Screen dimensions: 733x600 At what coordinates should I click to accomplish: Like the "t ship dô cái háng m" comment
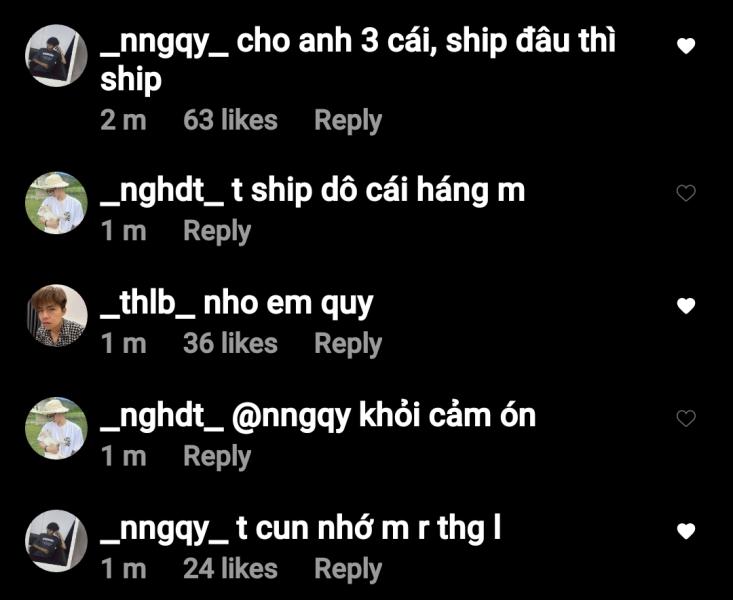click(686, 193)
